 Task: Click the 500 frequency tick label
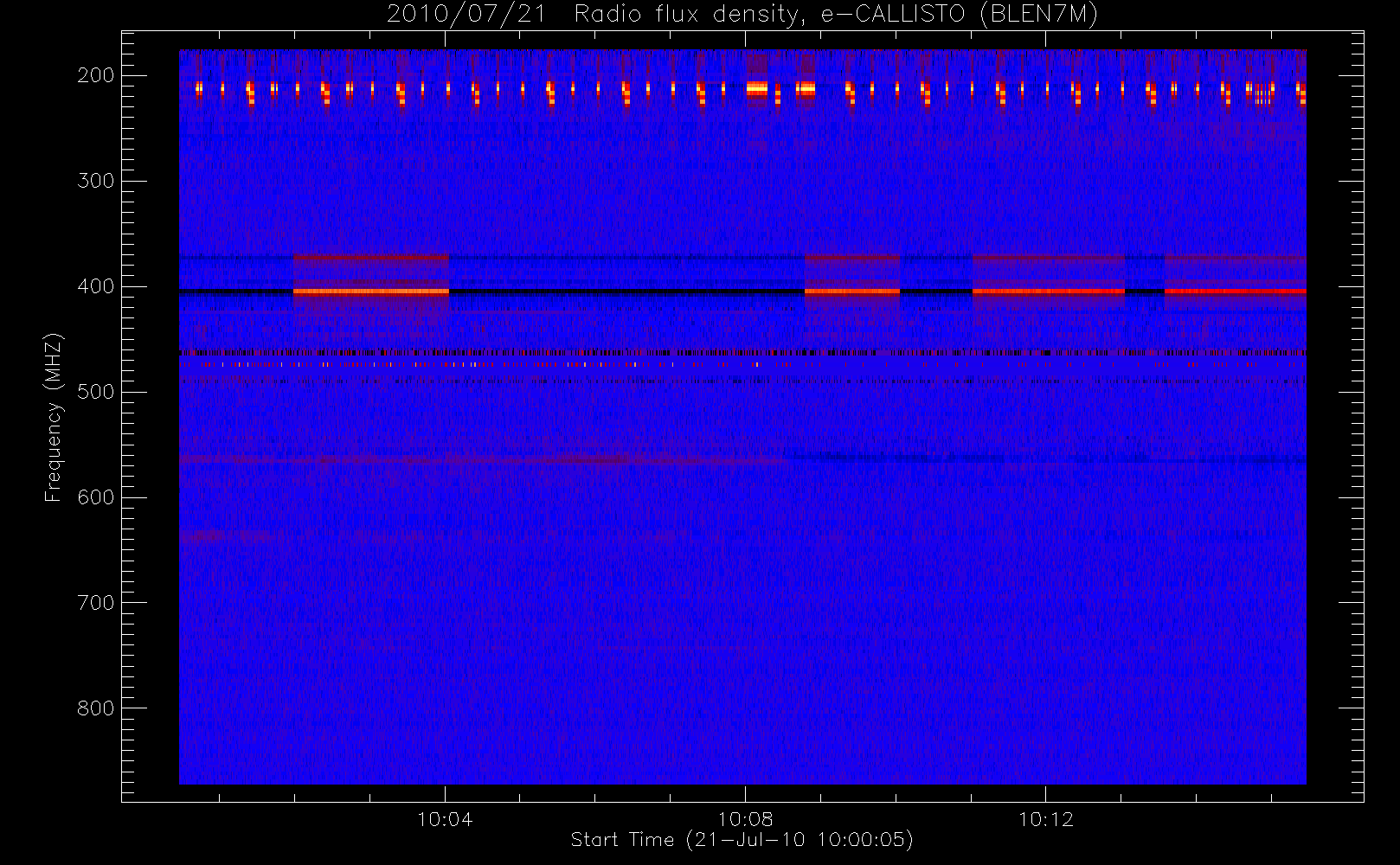(96, 392)
